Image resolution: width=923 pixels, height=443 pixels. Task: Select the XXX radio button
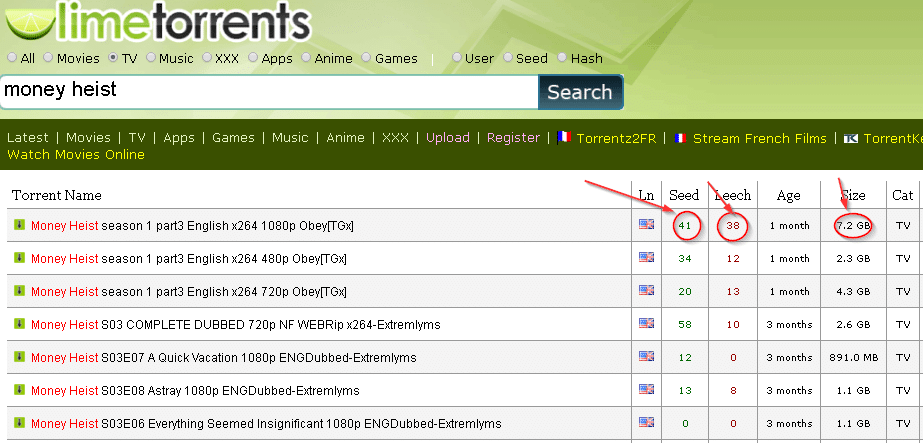pos(207,58)
